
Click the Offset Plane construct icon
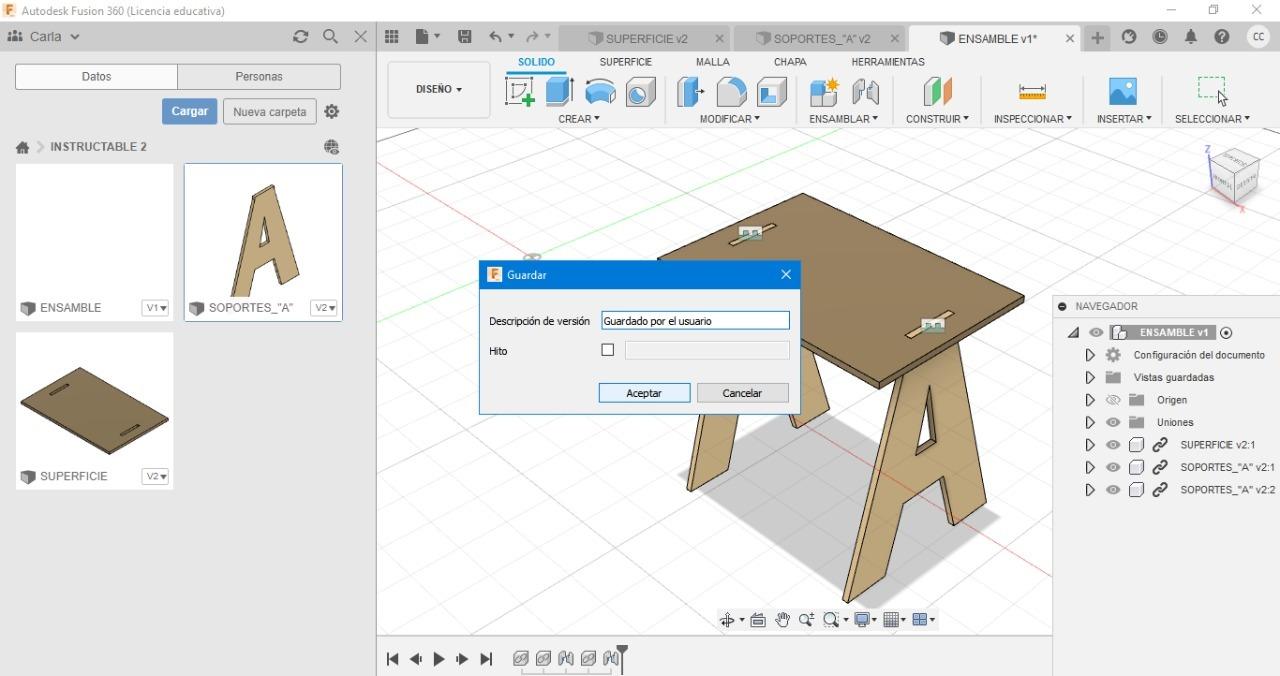click(937, 92)
